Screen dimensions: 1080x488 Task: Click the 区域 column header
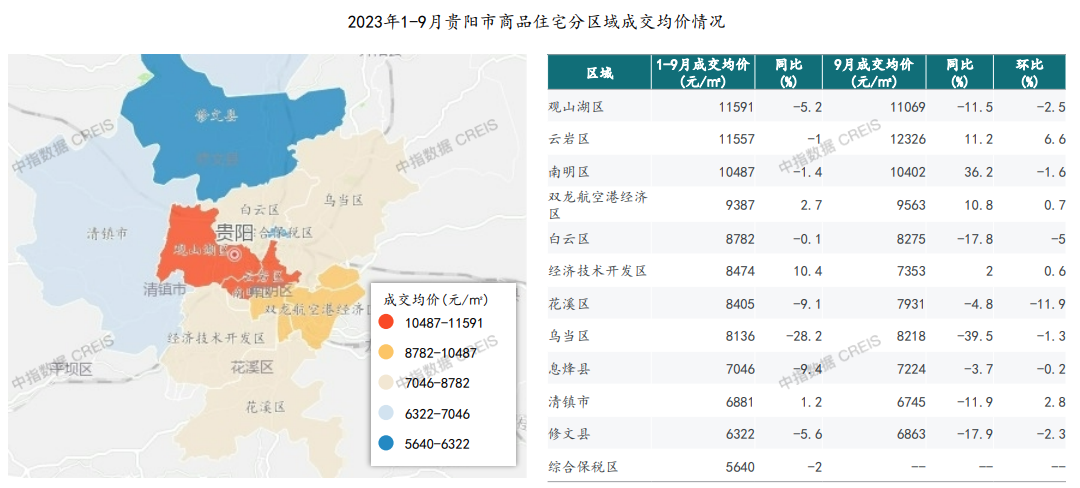point(601,72)
